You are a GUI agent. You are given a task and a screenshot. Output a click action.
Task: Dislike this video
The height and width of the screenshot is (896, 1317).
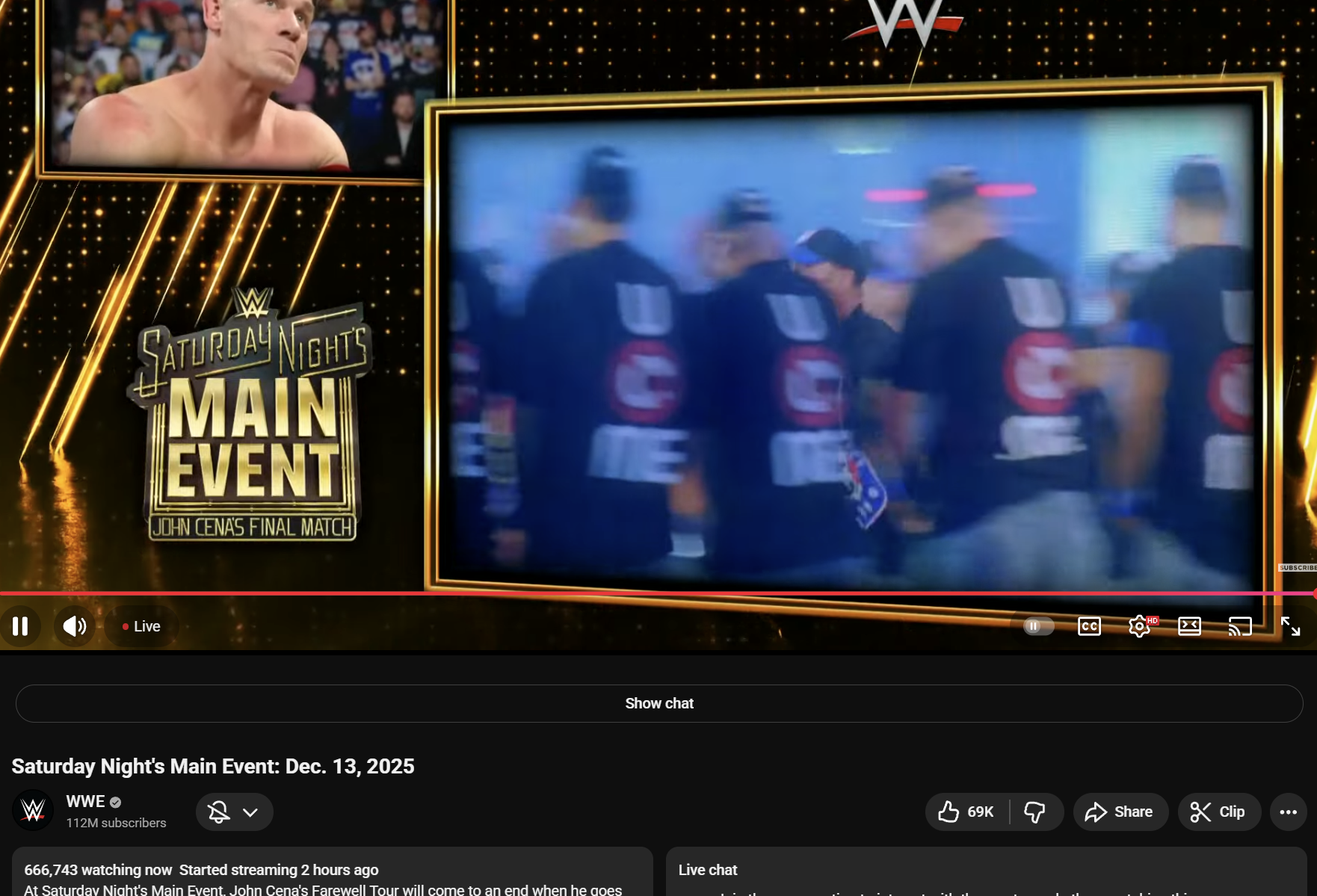pyautogui.click(x=1036, y=812)
